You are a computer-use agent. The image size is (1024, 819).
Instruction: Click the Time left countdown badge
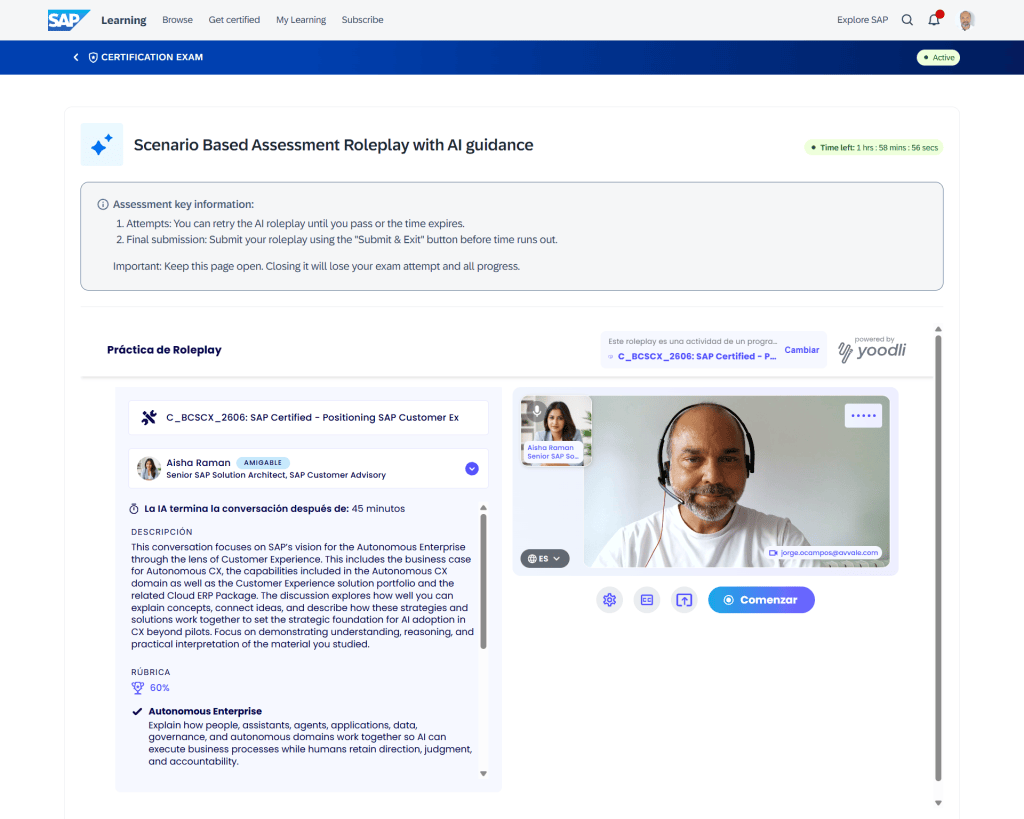(874, 148)
